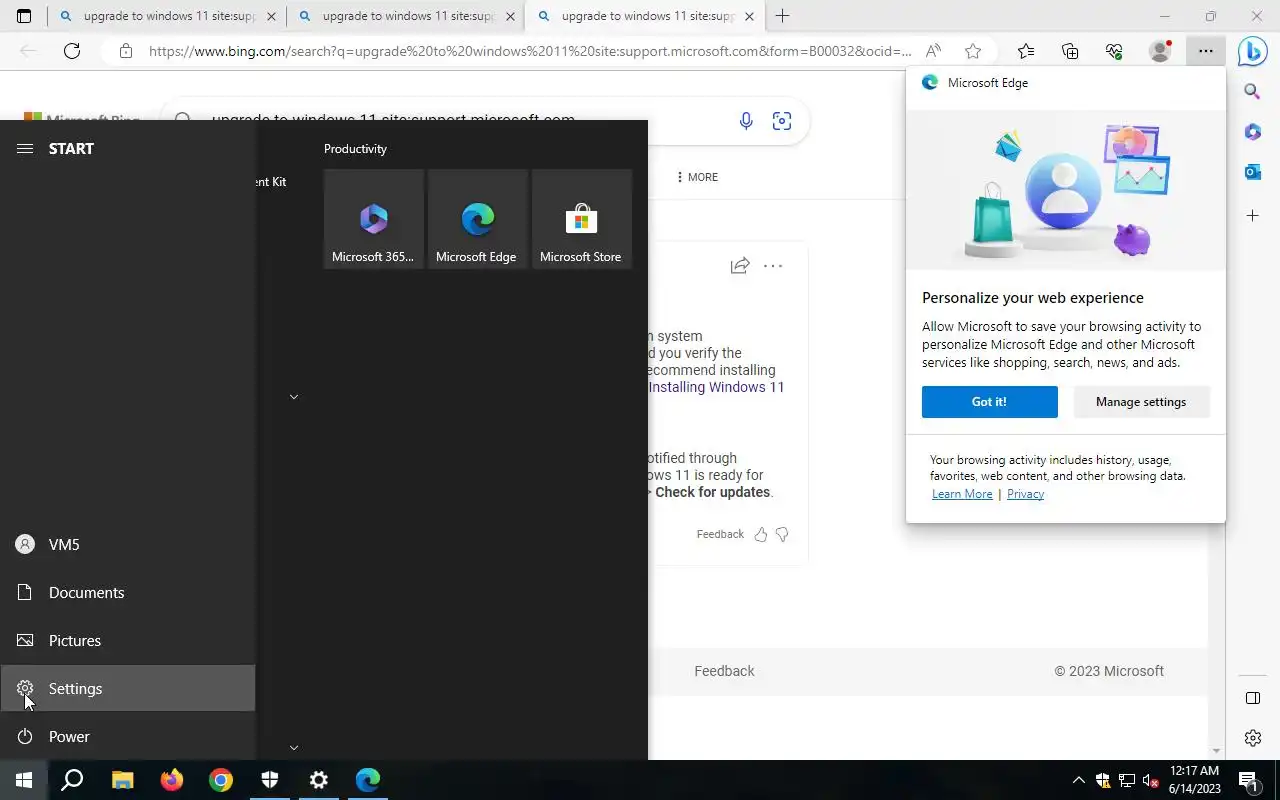Open the Favorites list icon

coord(1026,51)
